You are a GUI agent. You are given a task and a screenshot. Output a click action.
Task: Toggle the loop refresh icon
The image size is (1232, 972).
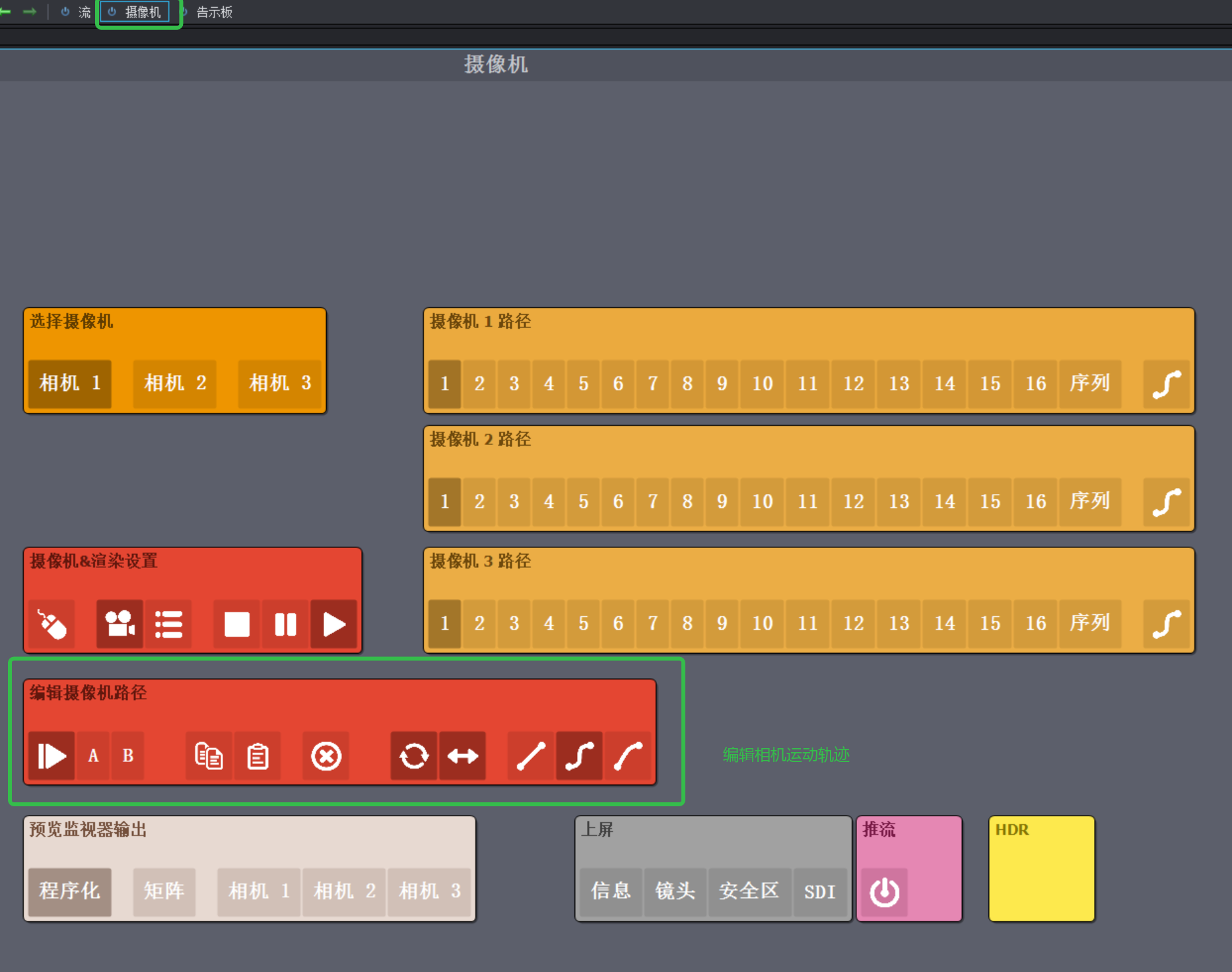[414, 756]
